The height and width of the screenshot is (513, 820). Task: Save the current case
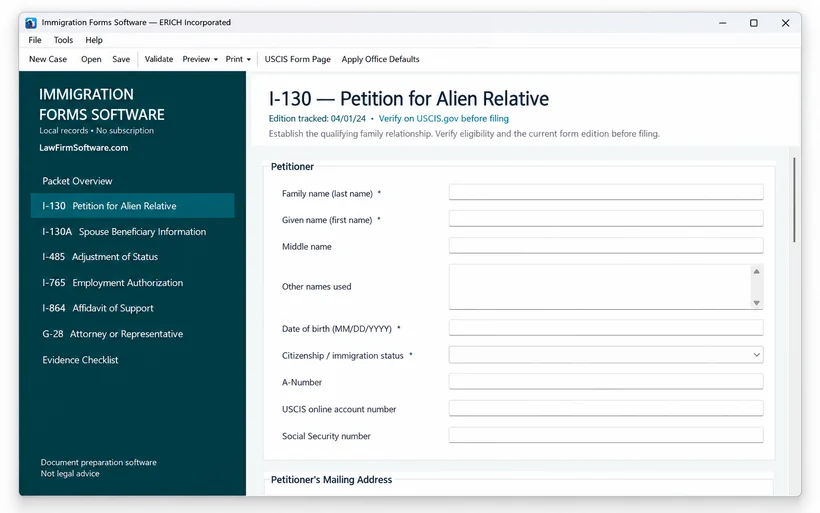point(121,59)
